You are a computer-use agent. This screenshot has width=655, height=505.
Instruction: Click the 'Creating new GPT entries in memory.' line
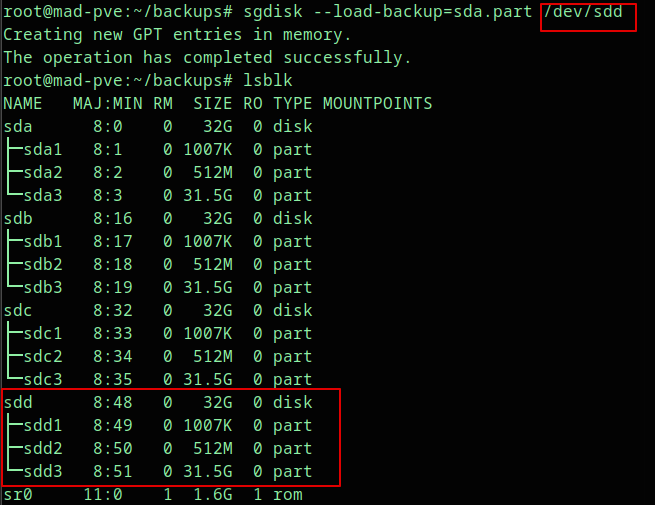(177, 35)
